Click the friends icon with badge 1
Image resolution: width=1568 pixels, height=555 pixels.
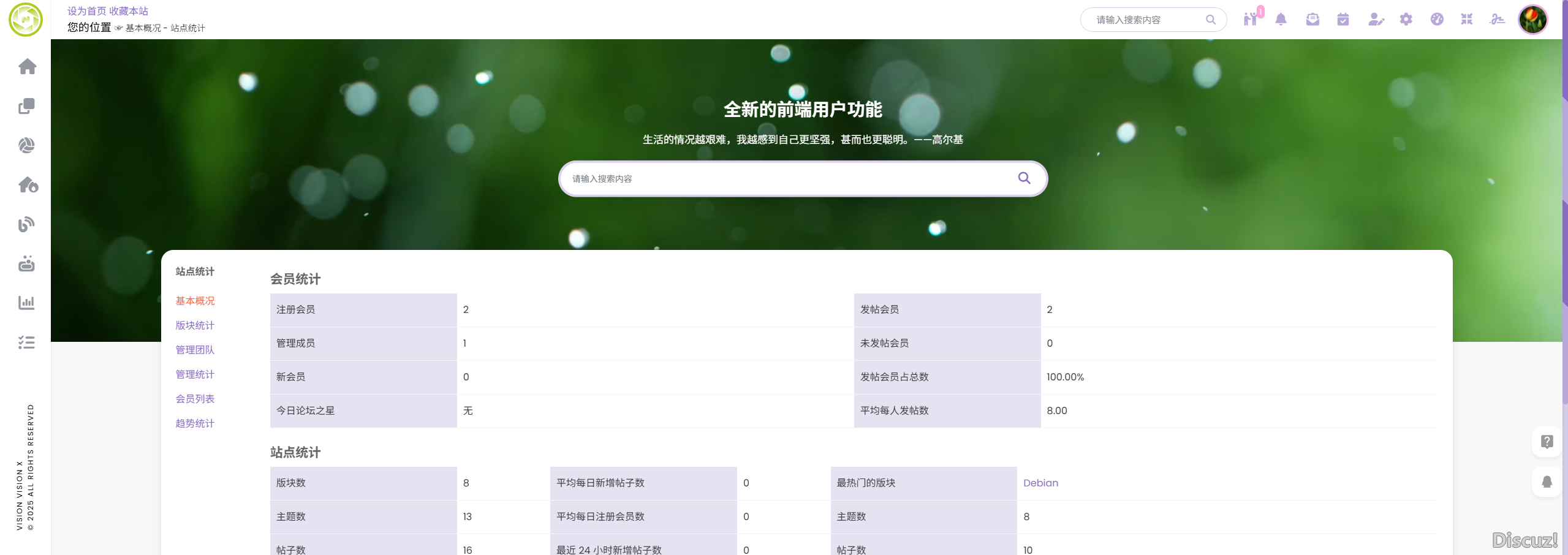[1251, 19]
